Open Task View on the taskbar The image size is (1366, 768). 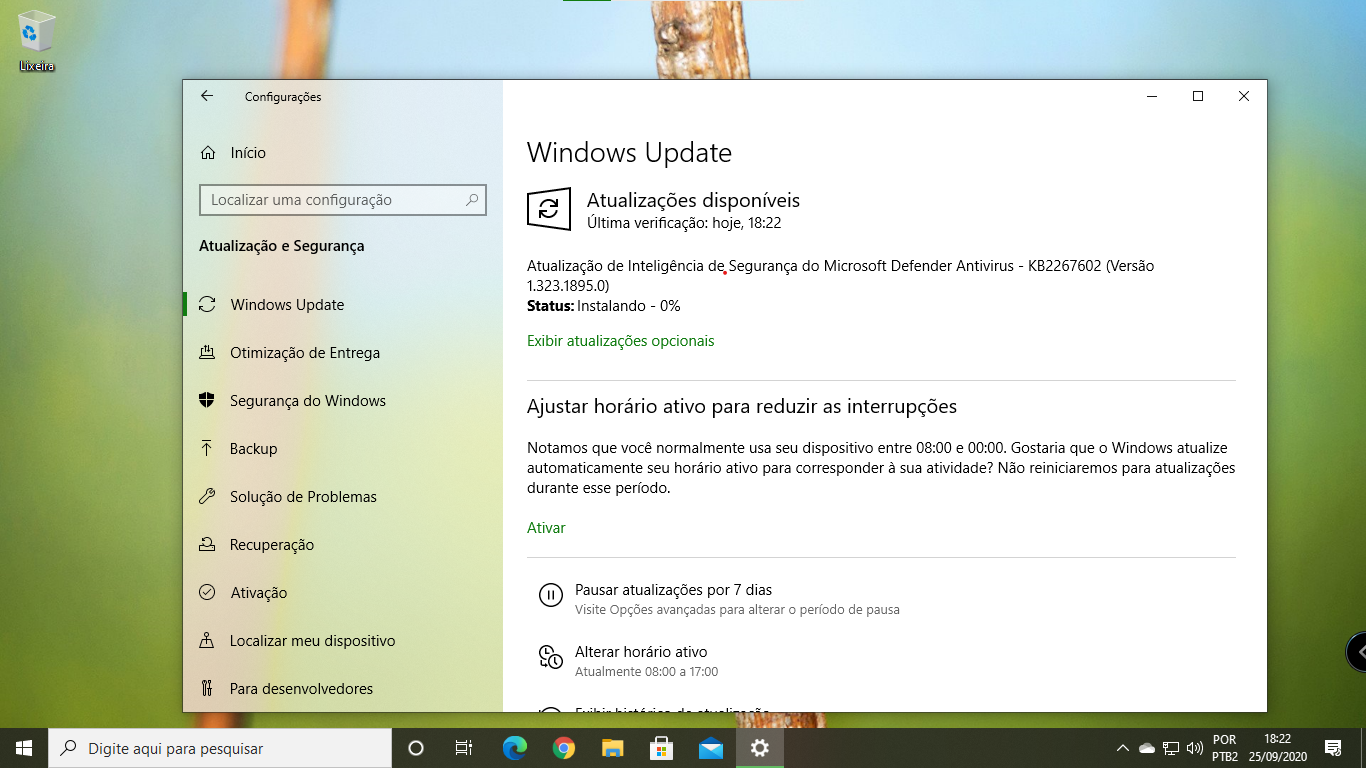point(464,748)
